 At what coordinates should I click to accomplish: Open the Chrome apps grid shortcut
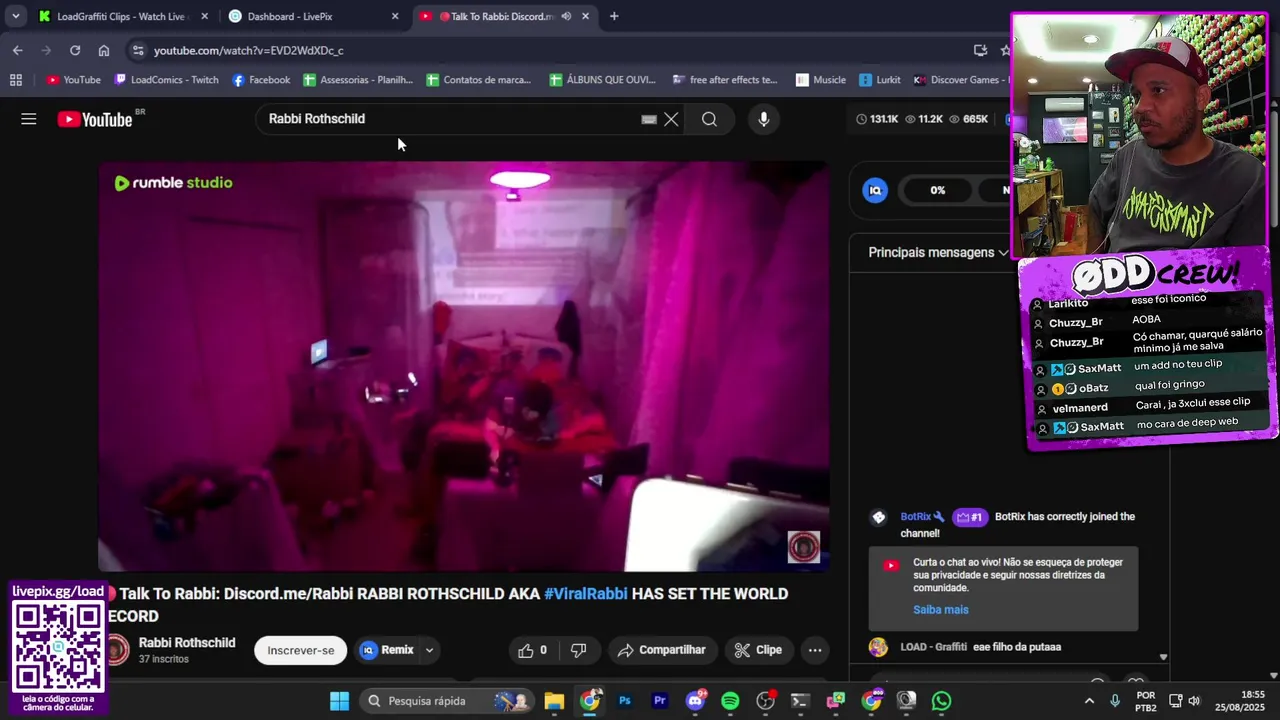(x=16, y=80)
